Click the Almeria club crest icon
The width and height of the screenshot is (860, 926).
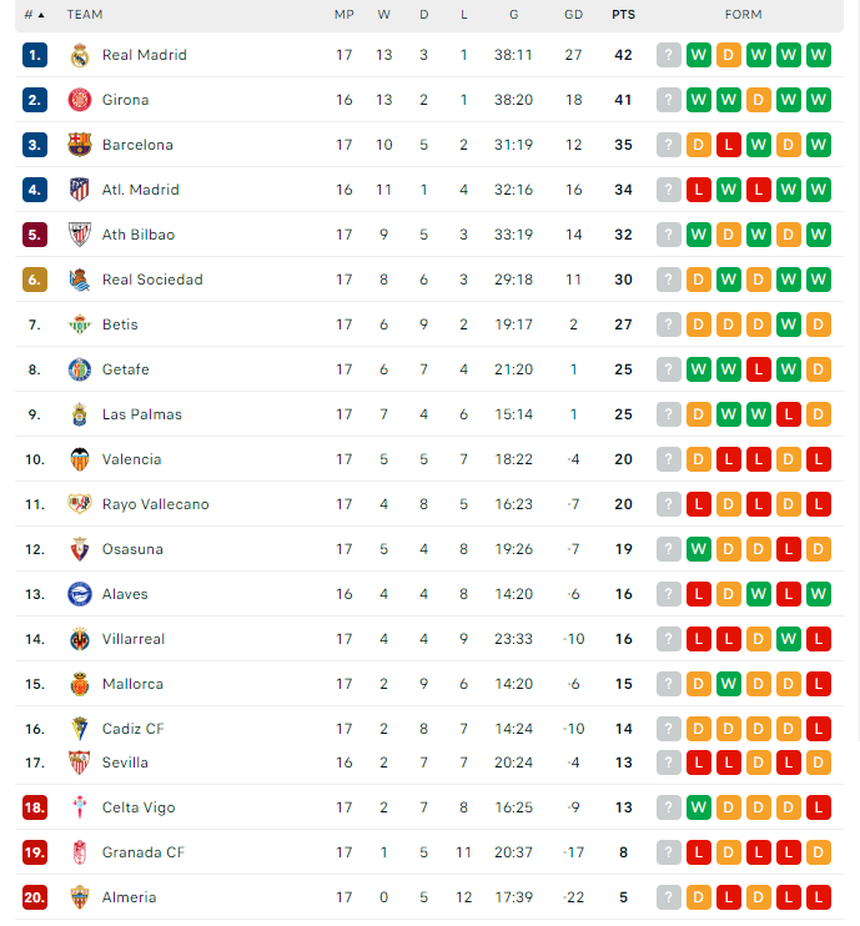(x=80, y=897)
